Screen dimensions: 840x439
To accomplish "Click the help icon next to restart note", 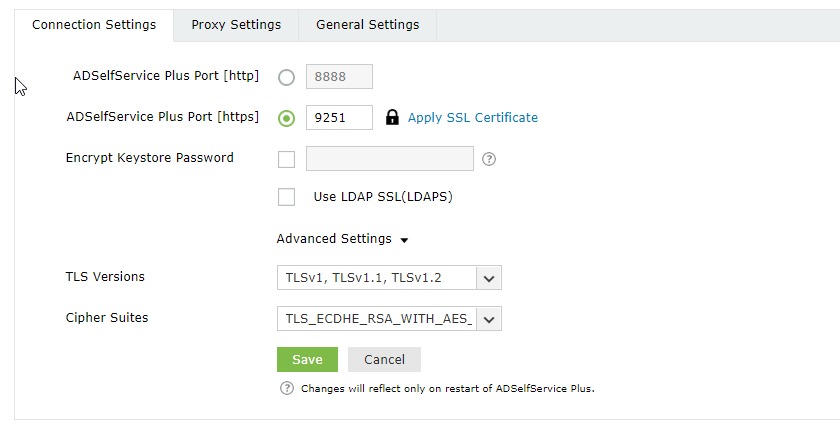I will [x=287, y=388].
